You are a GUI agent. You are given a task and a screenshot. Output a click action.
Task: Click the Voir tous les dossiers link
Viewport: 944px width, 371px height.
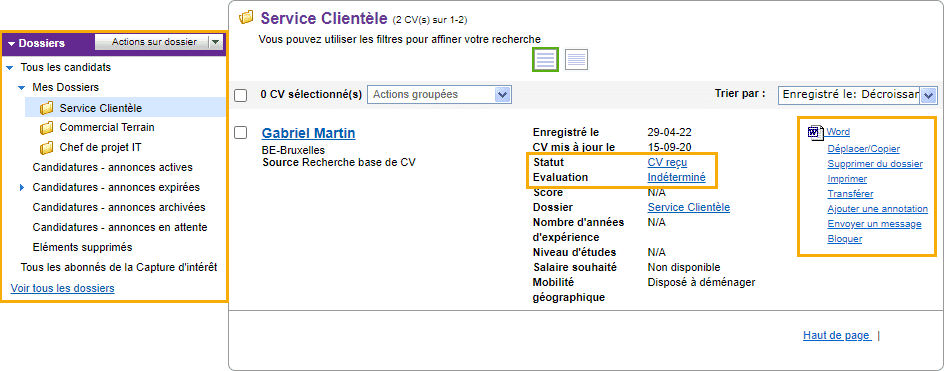point(63,288)
